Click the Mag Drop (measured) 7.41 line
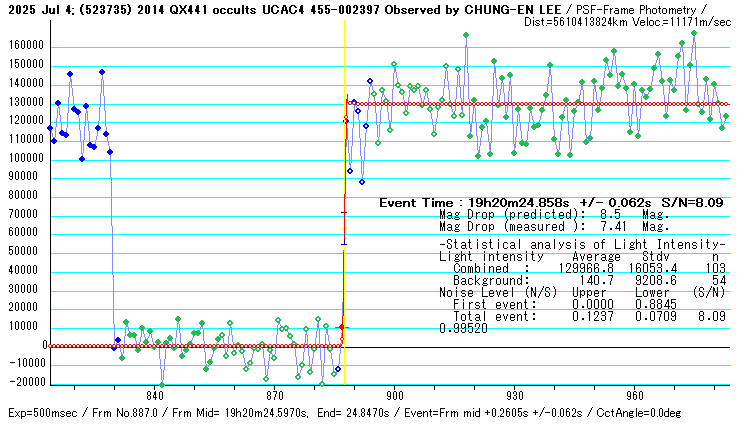The height and width of the screenshot is (425, 740). pos(553,227)
